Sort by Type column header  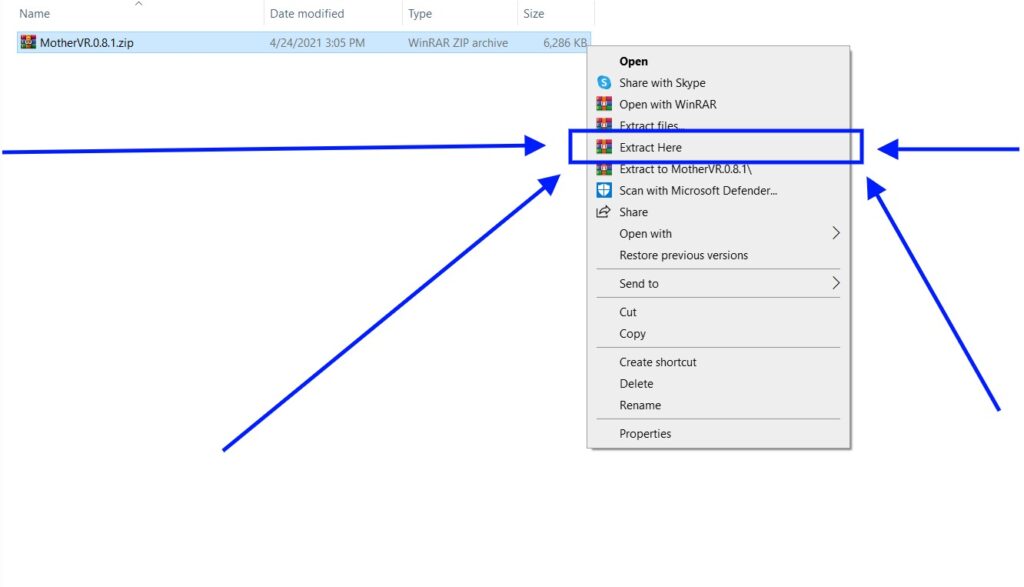click(420, 14)
